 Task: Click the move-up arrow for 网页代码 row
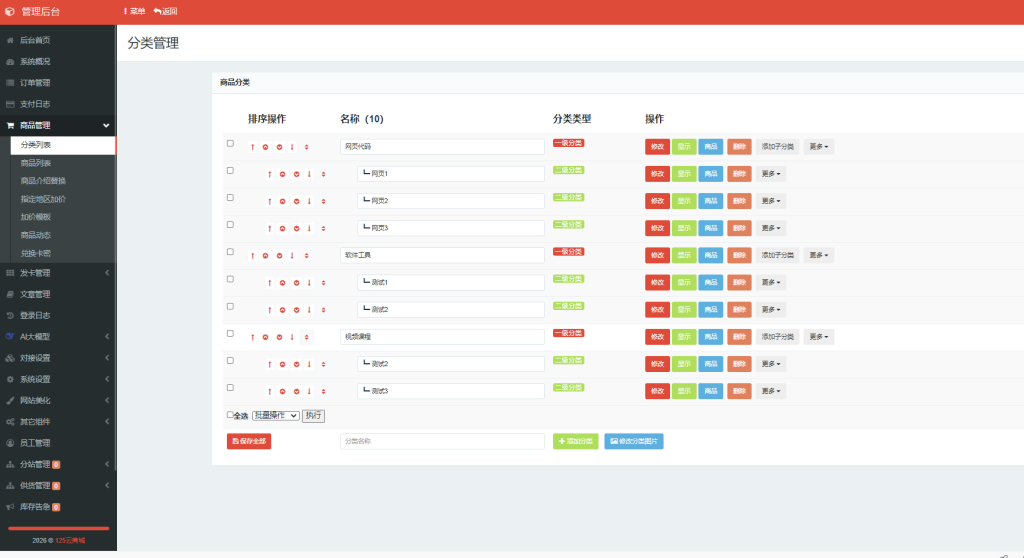point(253,147)
